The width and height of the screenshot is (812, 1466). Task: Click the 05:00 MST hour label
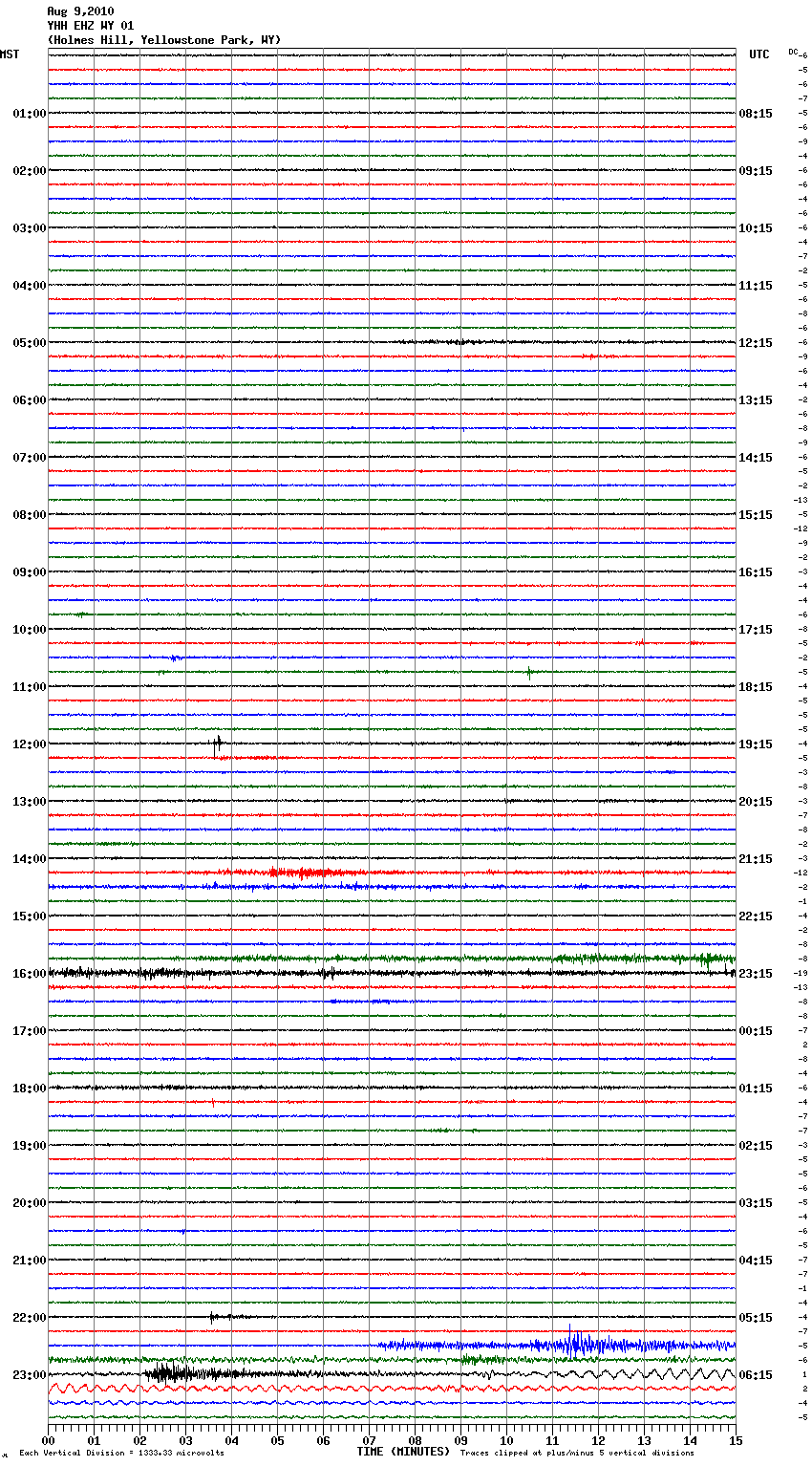[x=29, y=343]
